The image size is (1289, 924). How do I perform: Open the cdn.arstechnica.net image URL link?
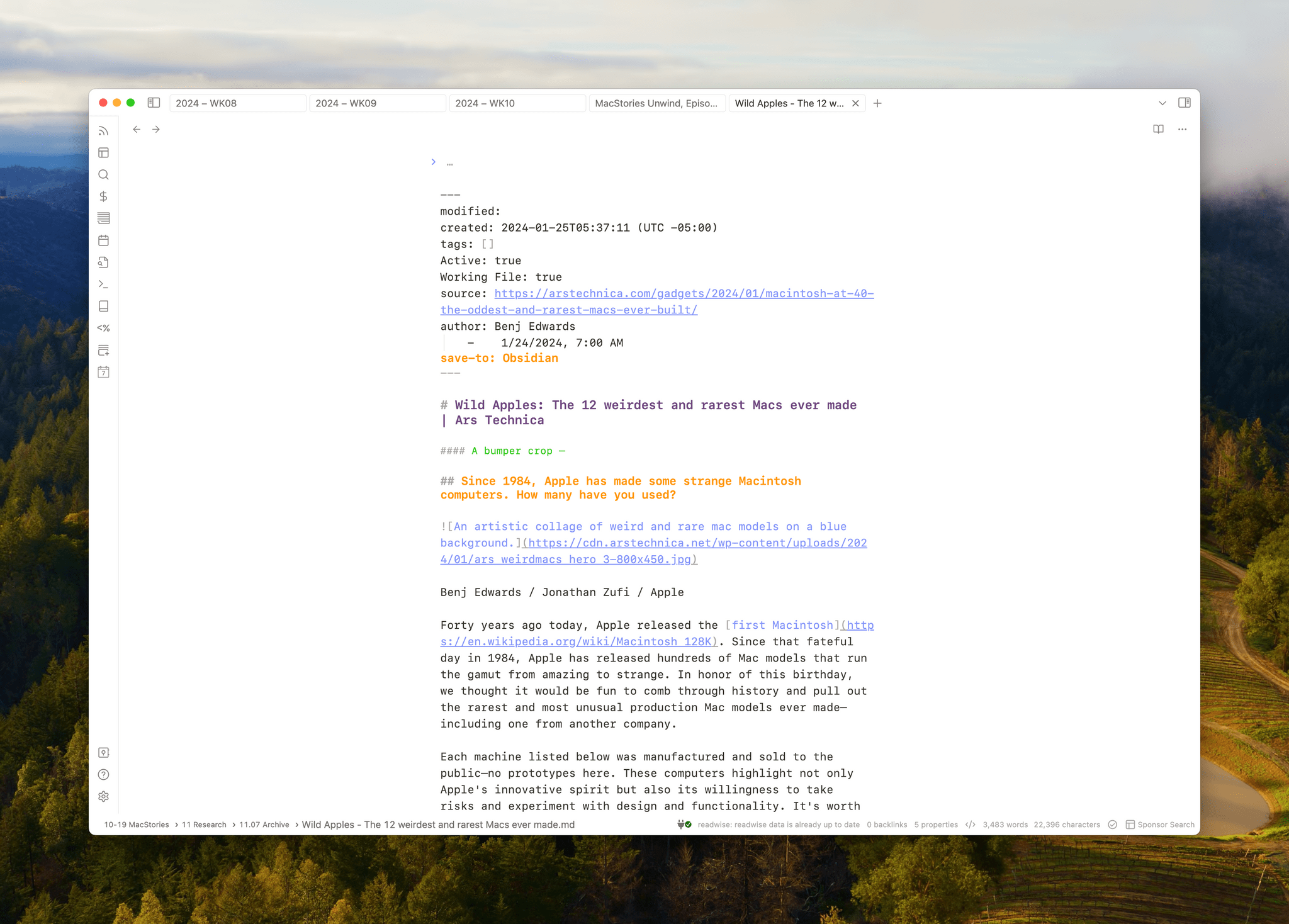[x=655, y=551]
